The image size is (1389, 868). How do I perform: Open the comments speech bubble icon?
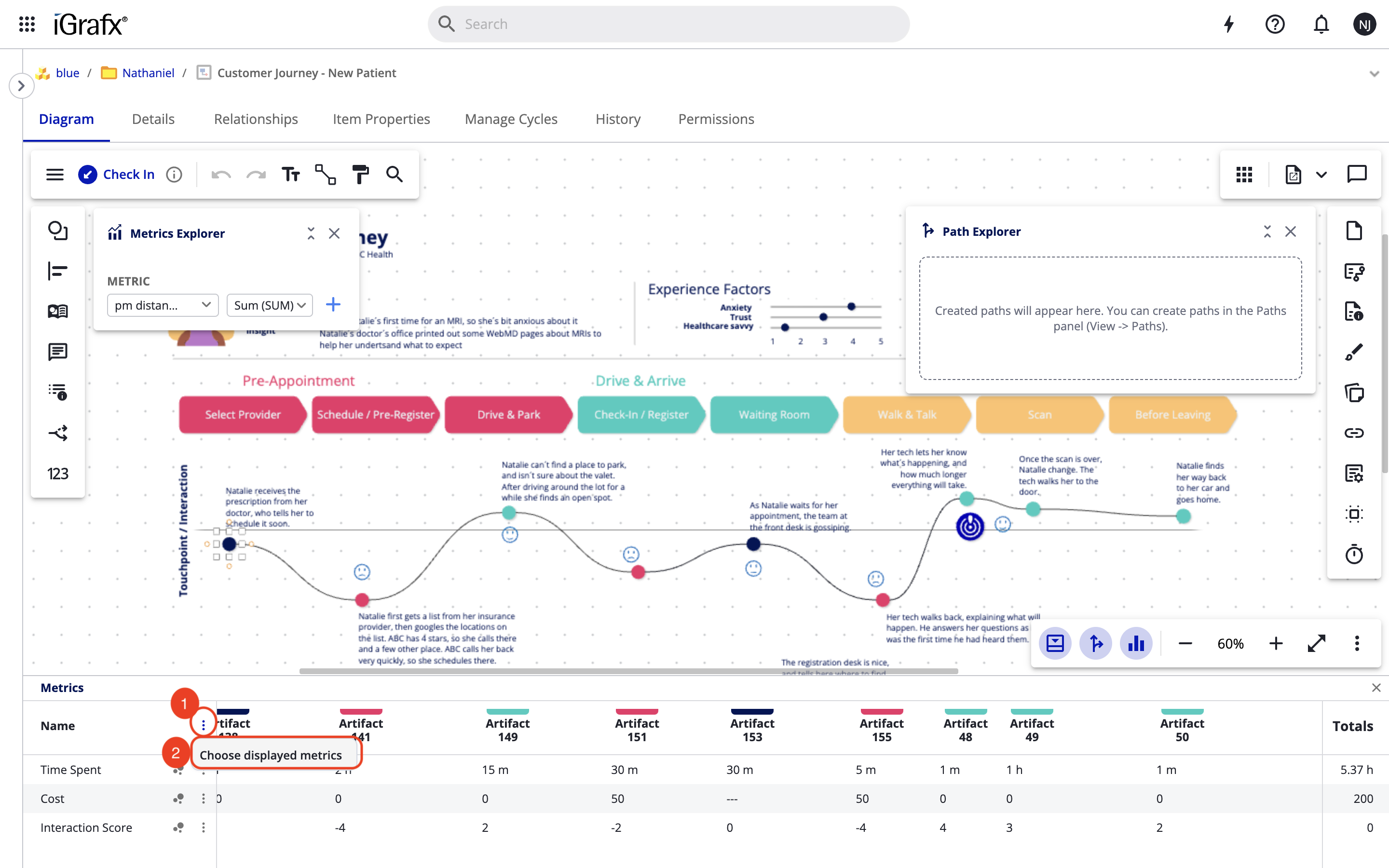[x=1357, y=174]
